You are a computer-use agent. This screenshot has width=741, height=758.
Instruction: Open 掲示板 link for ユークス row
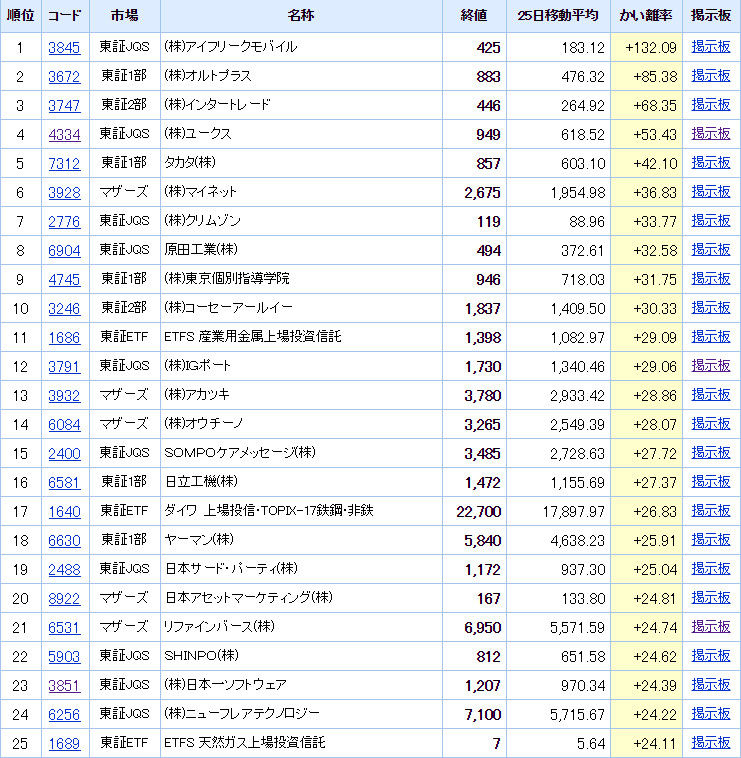point(711,134)
